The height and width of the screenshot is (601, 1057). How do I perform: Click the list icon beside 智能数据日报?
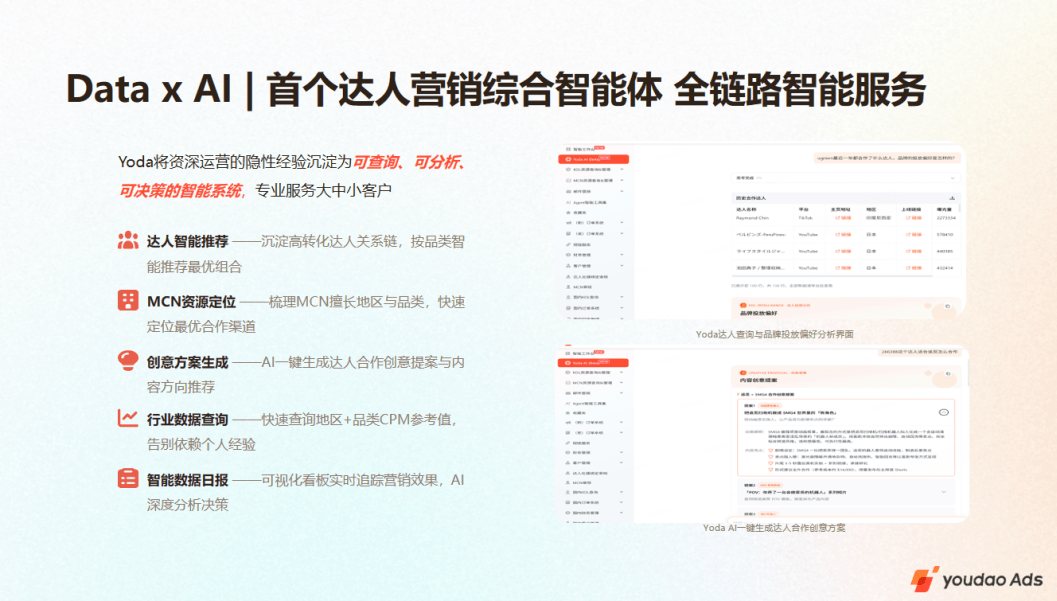(127, 478)
